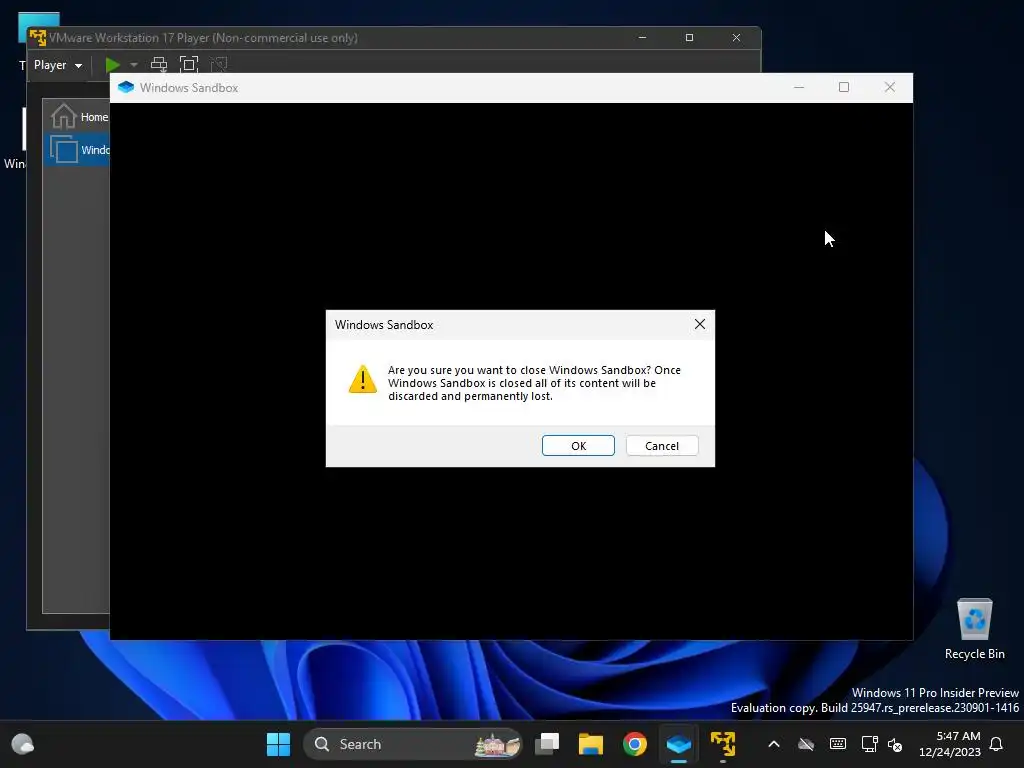This screenshot has height=768, width=1024.
Task: Minimize the Windows Sandbox window
Action: (798, 87)
